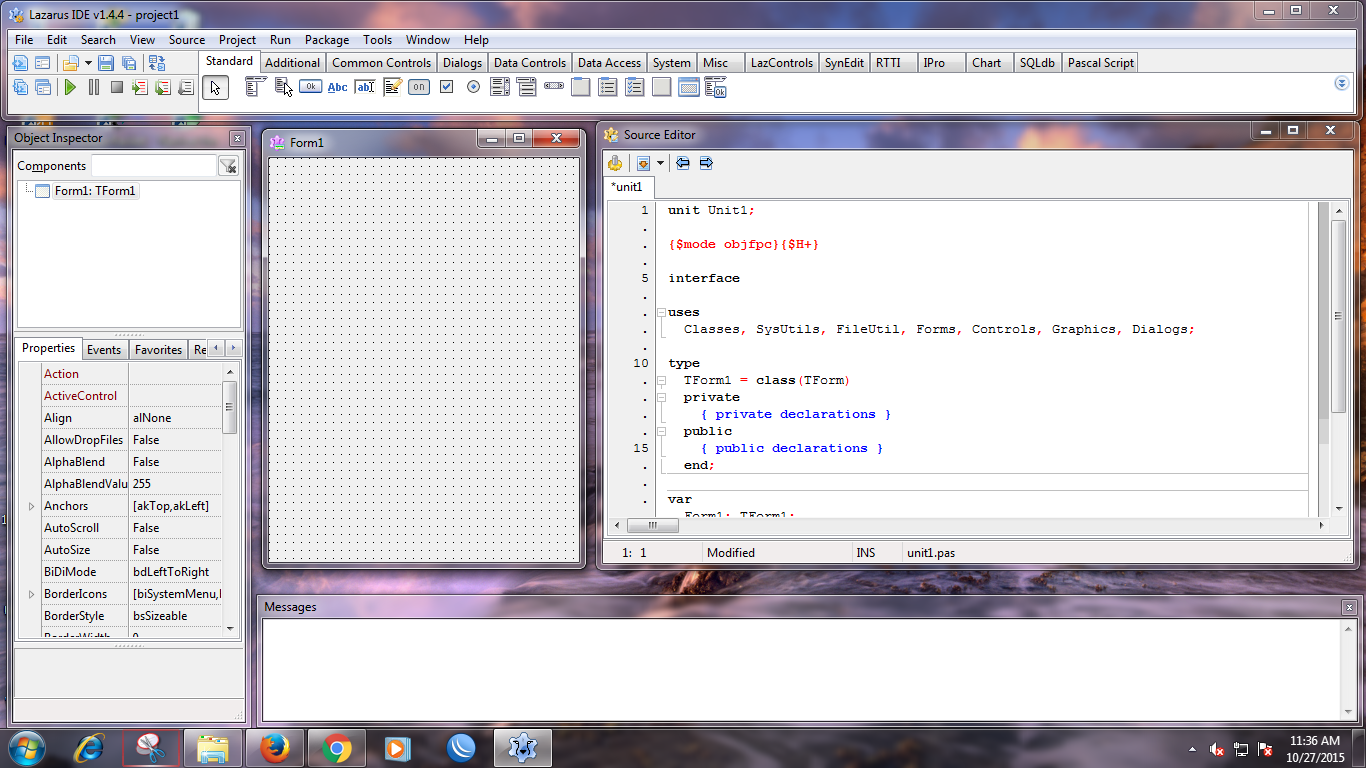Expand the BorderIcons property

pyautogui.click(x=31, y=594)
